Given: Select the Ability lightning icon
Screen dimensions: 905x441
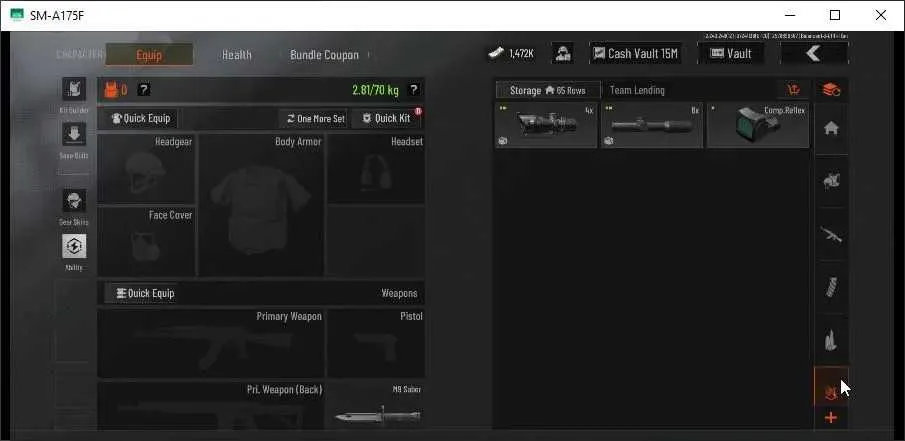Looking at the screenshot, I should pyautogui.click(x=74, y=246).
